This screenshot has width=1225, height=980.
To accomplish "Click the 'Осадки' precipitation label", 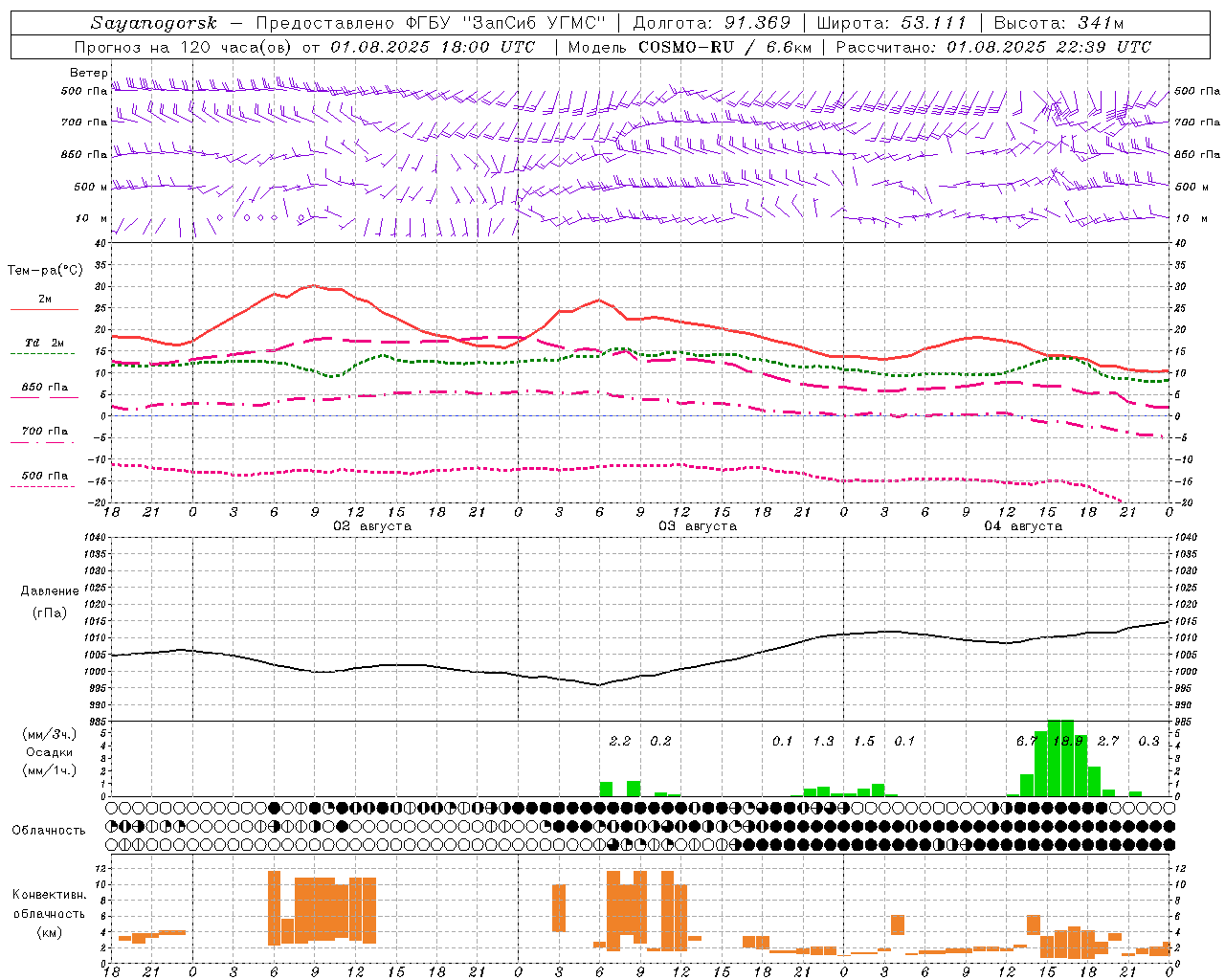I will (x=49, y=752).
